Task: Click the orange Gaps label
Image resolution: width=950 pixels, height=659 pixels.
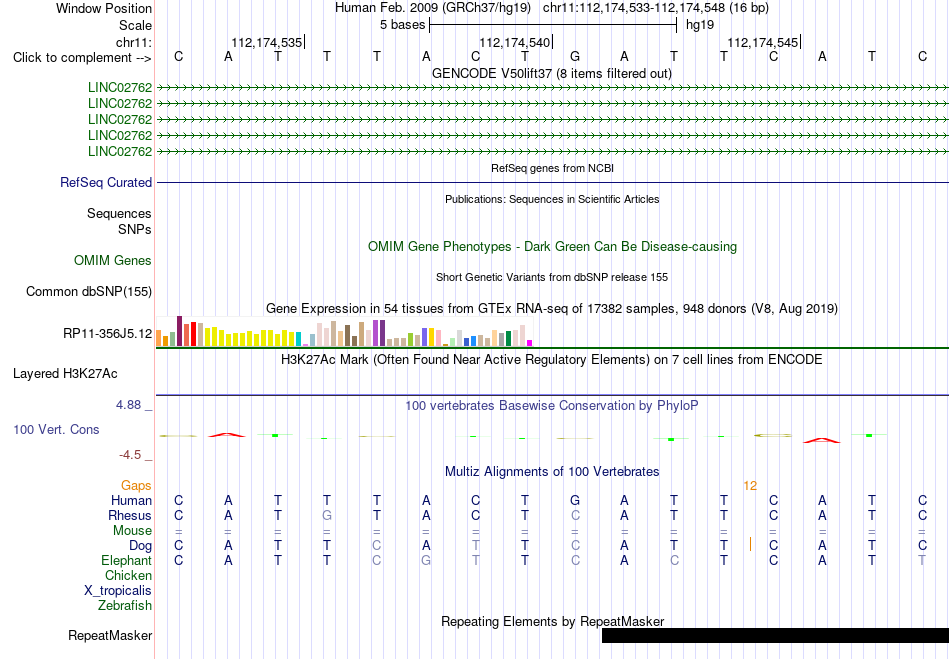Action: click(x=136, y=485)
